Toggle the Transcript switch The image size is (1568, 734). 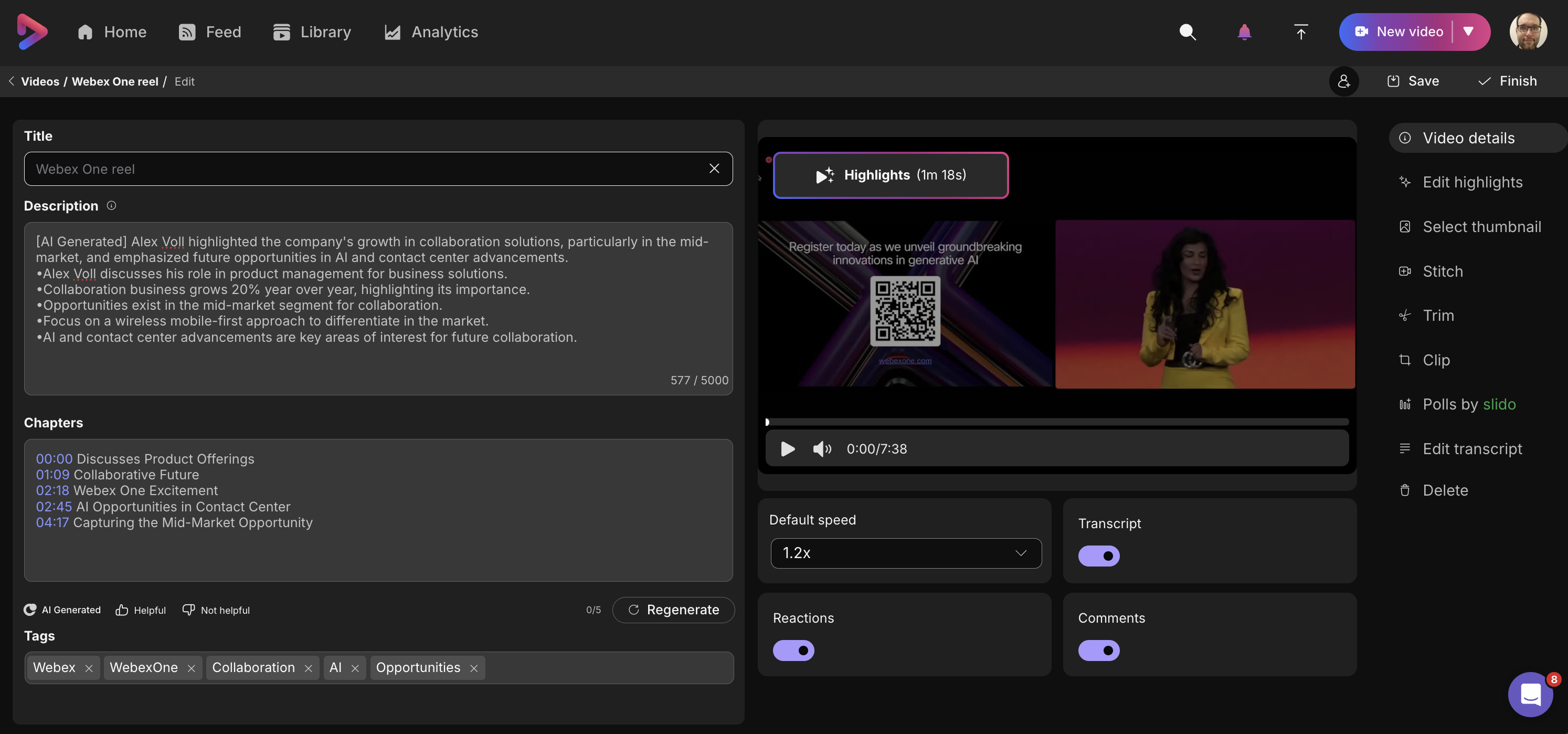pyautogui.click(x=1099, y=555)
